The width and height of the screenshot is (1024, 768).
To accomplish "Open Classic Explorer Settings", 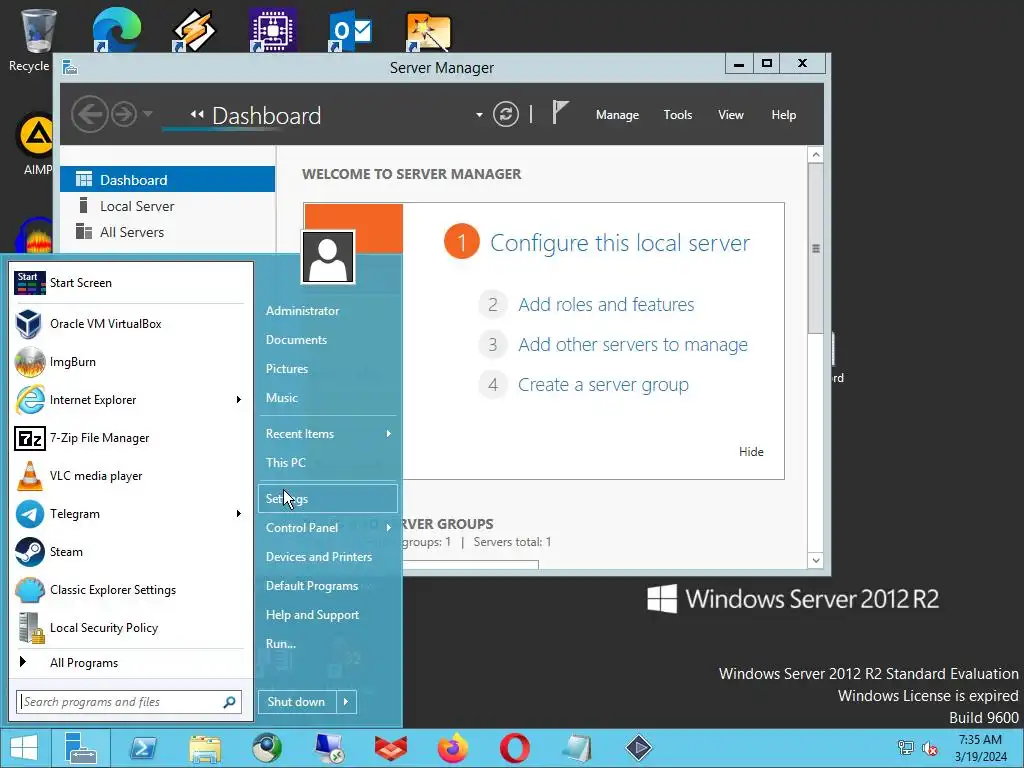I will (x=131, y=590).
